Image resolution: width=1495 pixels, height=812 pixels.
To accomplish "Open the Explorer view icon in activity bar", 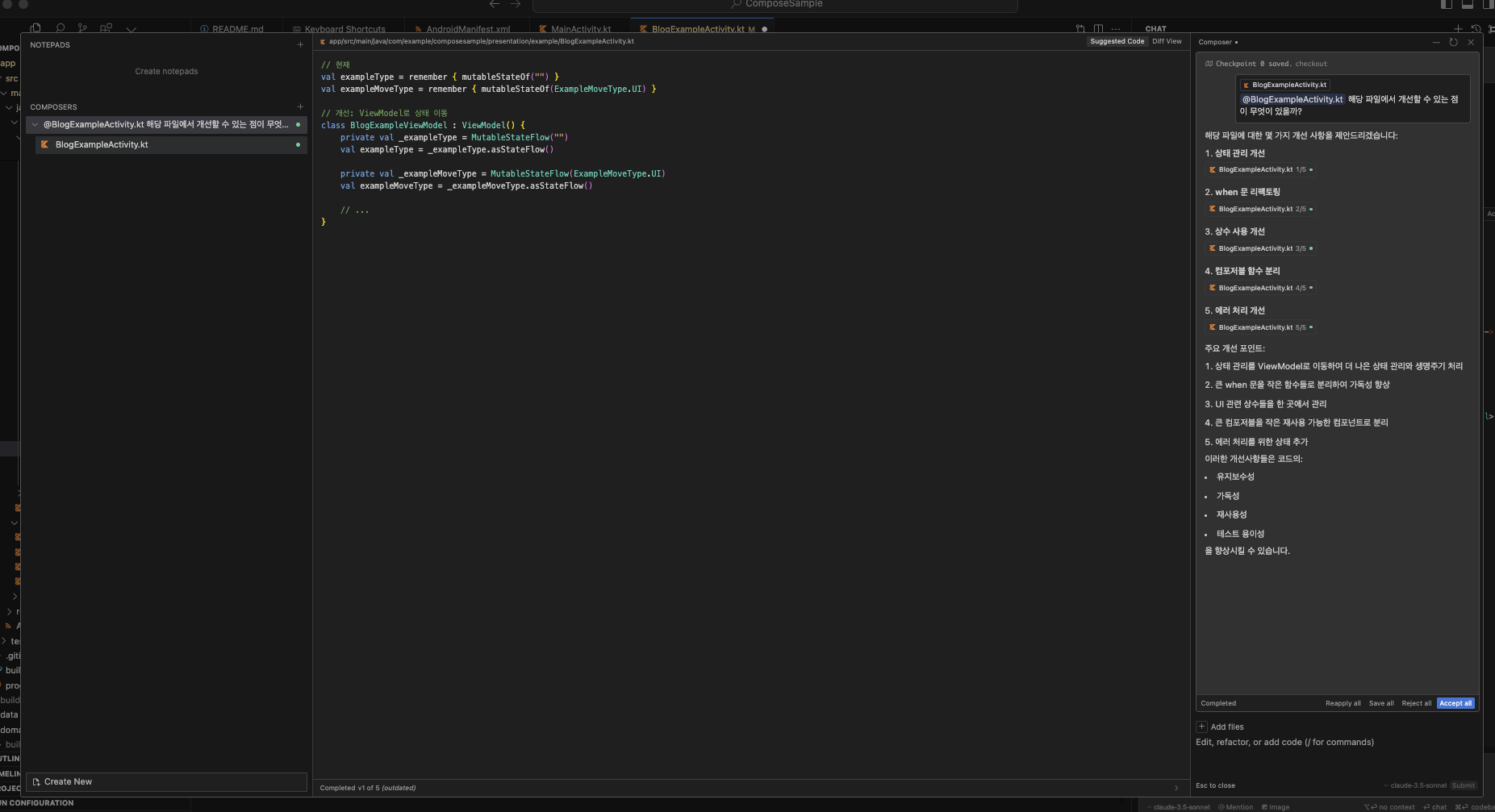I will tap(35, 27).
